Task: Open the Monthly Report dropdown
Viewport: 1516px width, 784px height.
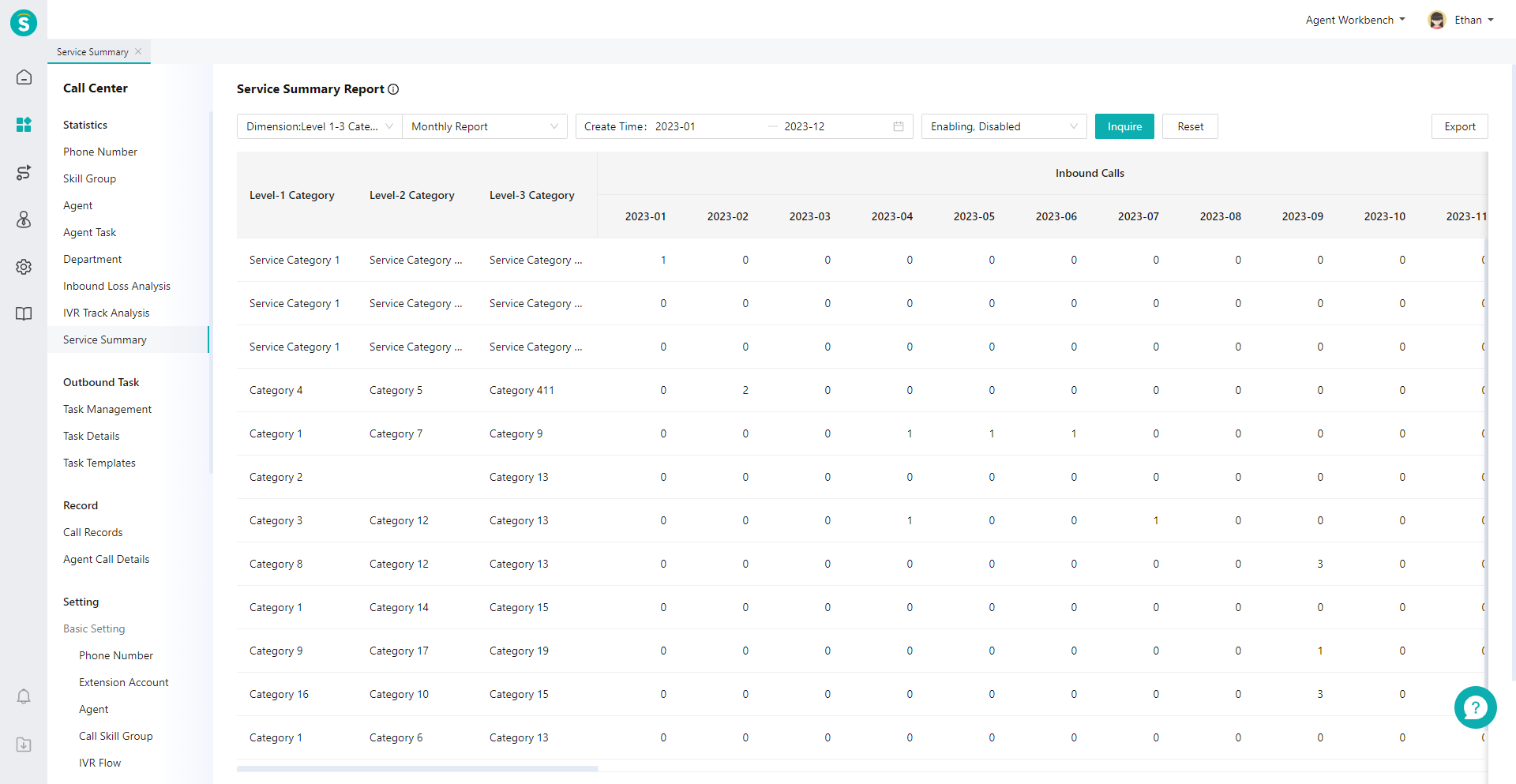Action: pos(485,126)
